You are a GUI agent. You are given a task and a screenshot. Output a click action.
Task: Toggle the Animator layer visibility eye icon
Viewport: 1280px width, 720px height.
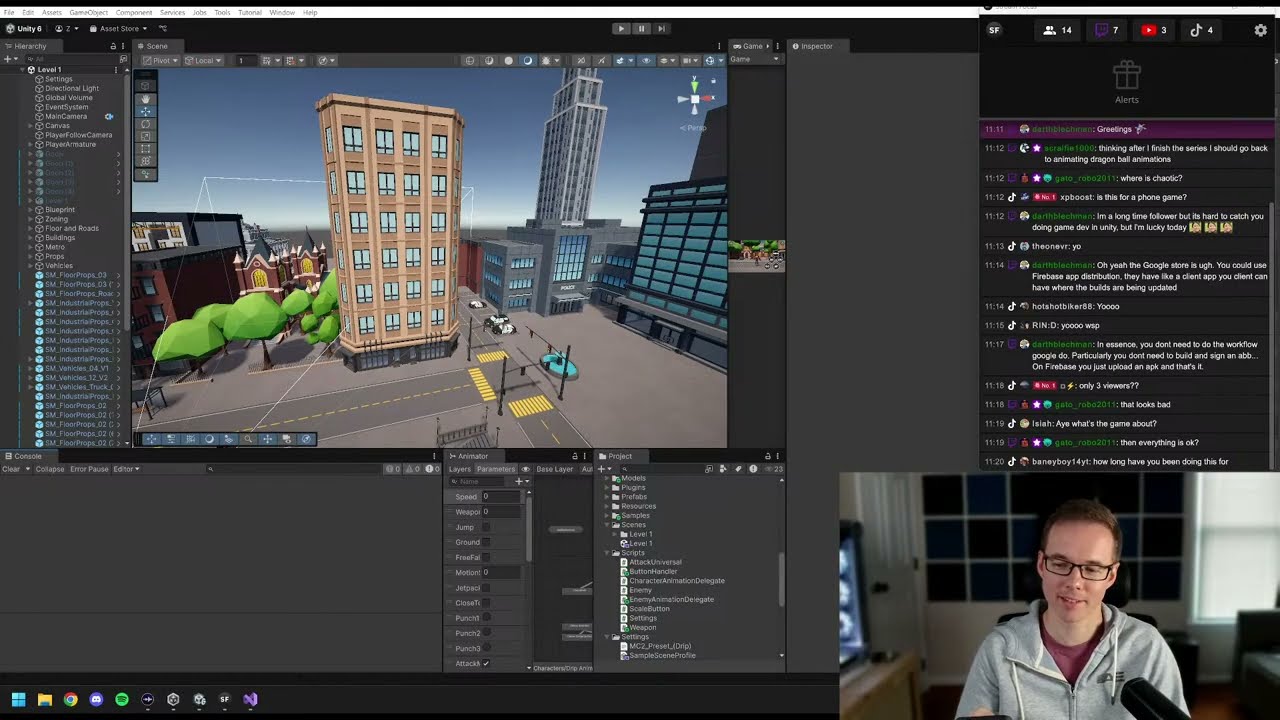click(x=525, y=469)
